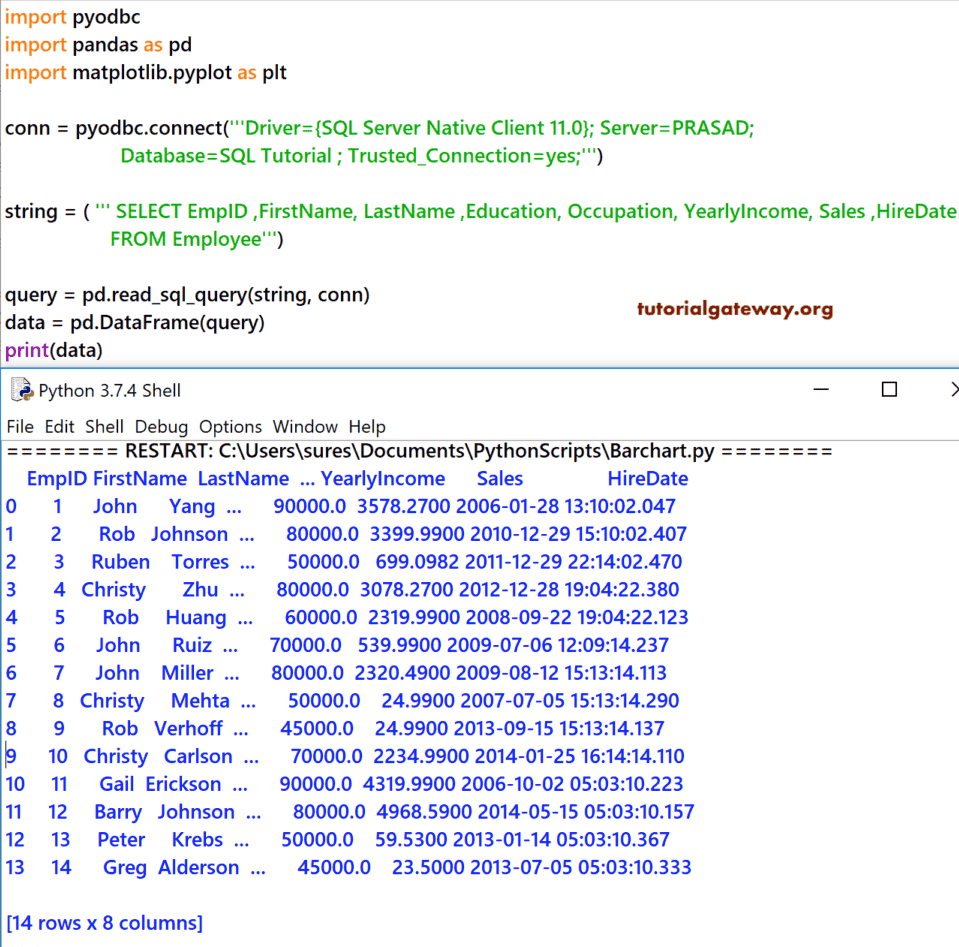
Task: Click the 'Python 3.7.4 Shell' title text
Action: pos(109,390)
